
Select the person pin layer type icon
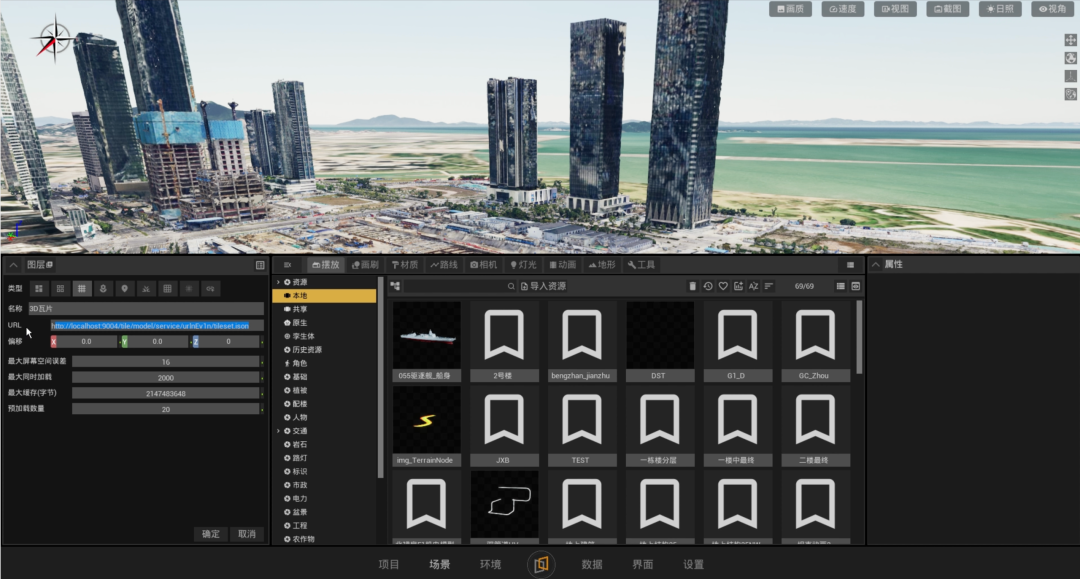tap(103, 288)
